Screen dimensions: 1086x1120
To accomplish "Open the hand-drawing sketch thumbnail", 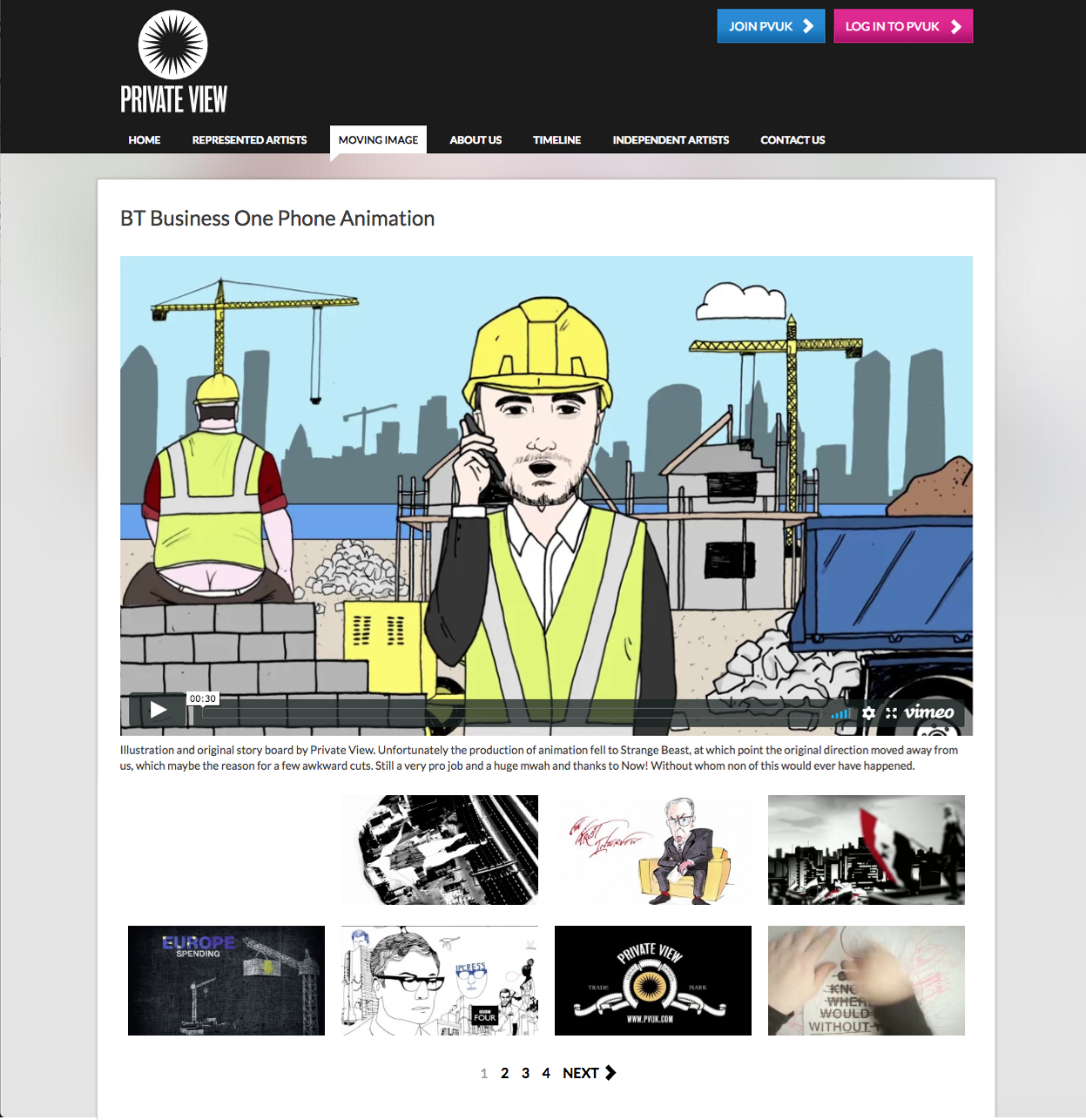I will pos(867,981).
